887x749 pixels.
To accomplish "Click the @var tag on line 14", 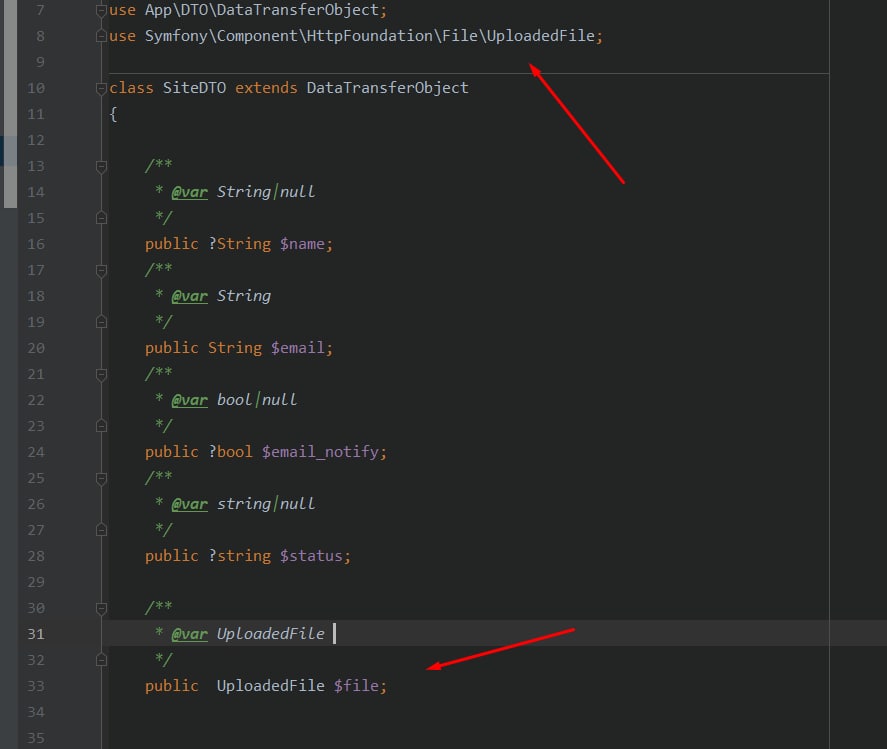I will [190, 192].
